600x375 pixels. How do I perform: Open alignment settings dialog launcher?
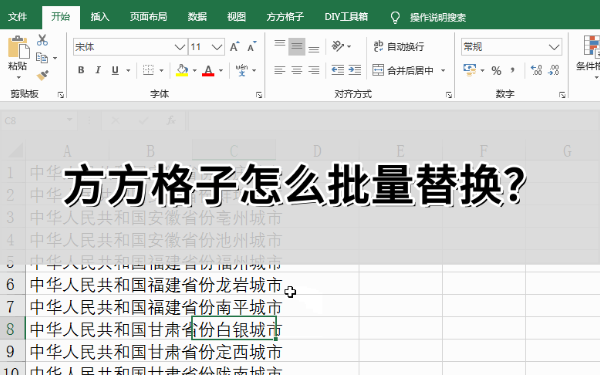tap(449, 95)
